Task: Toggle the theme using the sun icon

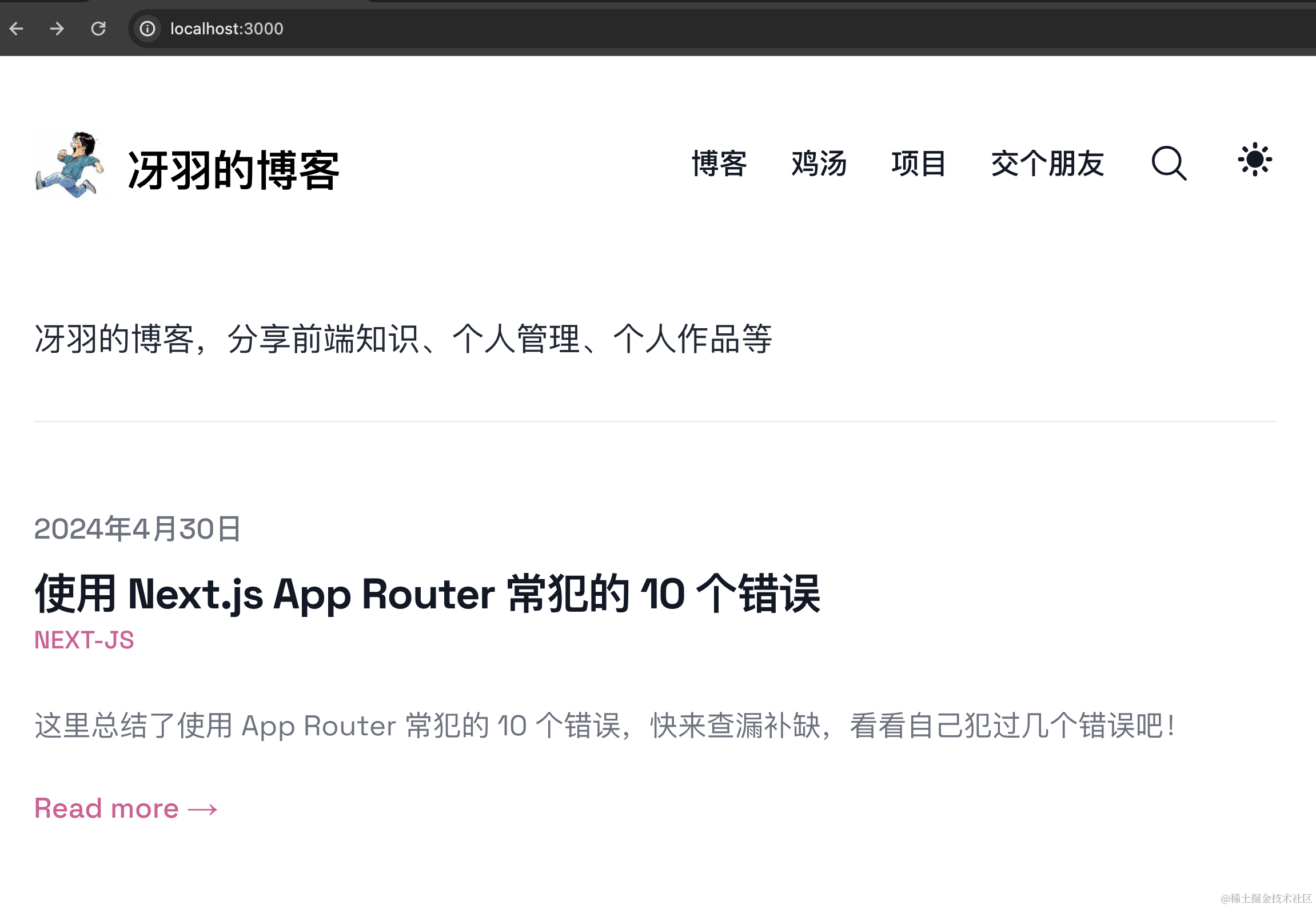Action: point(1254,160)
